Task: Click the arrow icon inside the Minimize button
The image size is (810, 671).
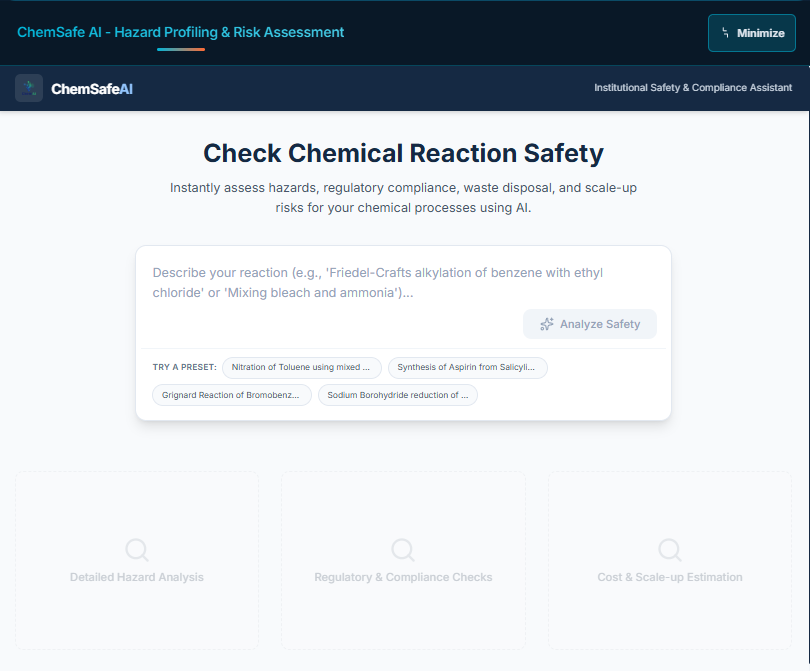Action: (726, 33)
